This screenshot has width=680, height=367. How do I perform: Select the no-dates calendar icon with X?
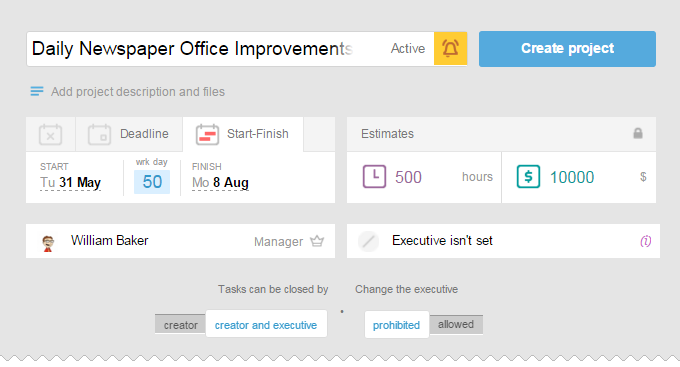(x=50, y=134)
